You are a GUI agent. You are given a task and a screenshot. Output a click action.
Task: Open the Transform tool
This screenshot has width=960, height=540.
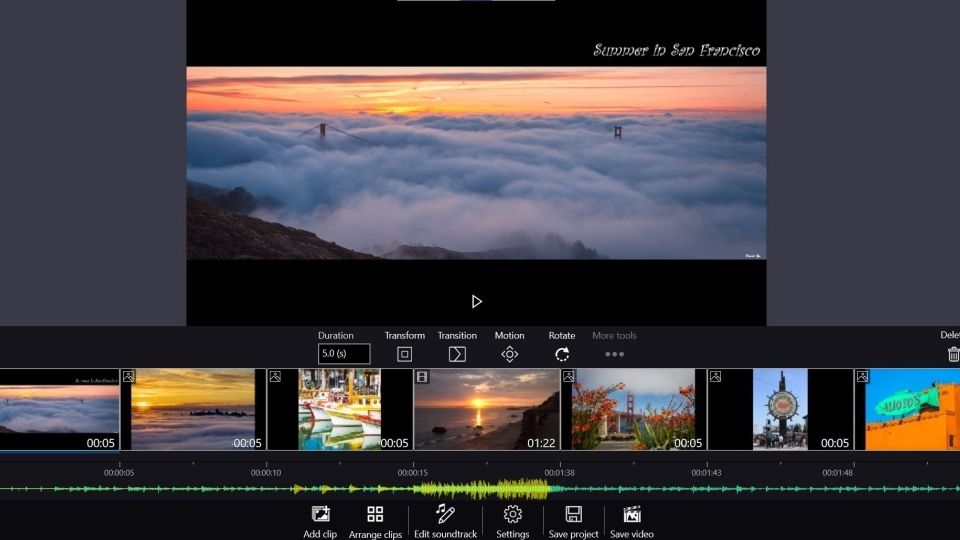click(x=404, y=354)
